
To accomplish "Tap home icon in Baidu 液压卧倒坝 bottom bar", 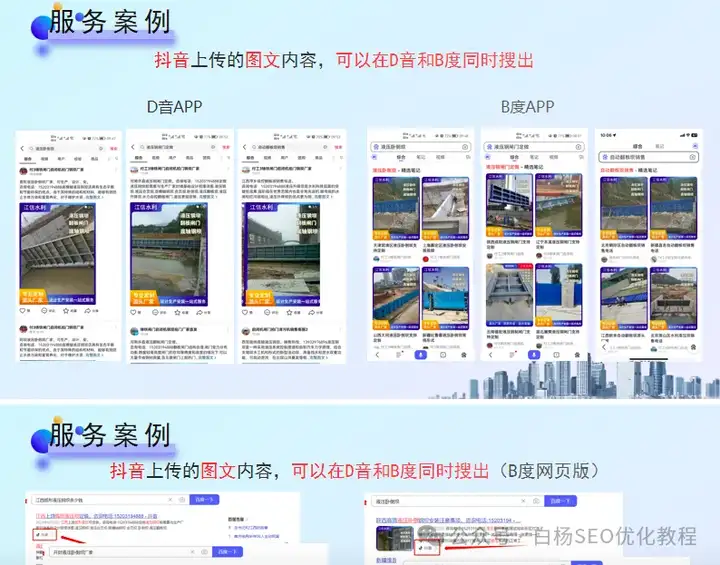I will tap(464, 355).
